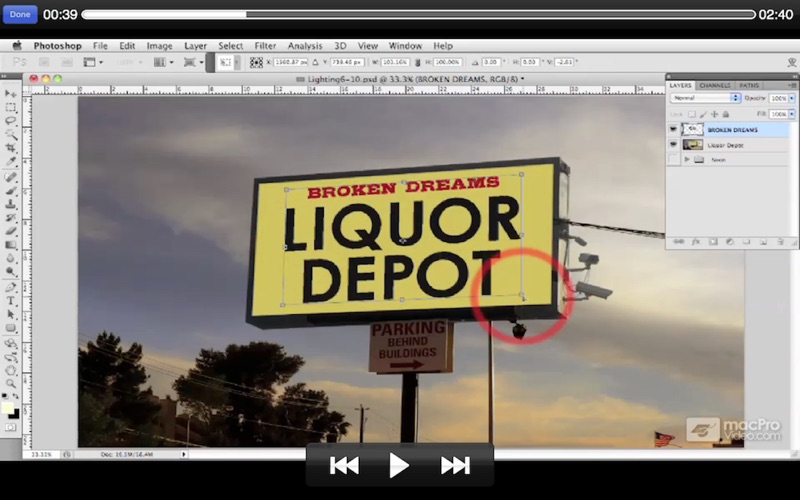Select the Quick Selection tool
This screenshot has width=800, height=500.
coord(10,134)
